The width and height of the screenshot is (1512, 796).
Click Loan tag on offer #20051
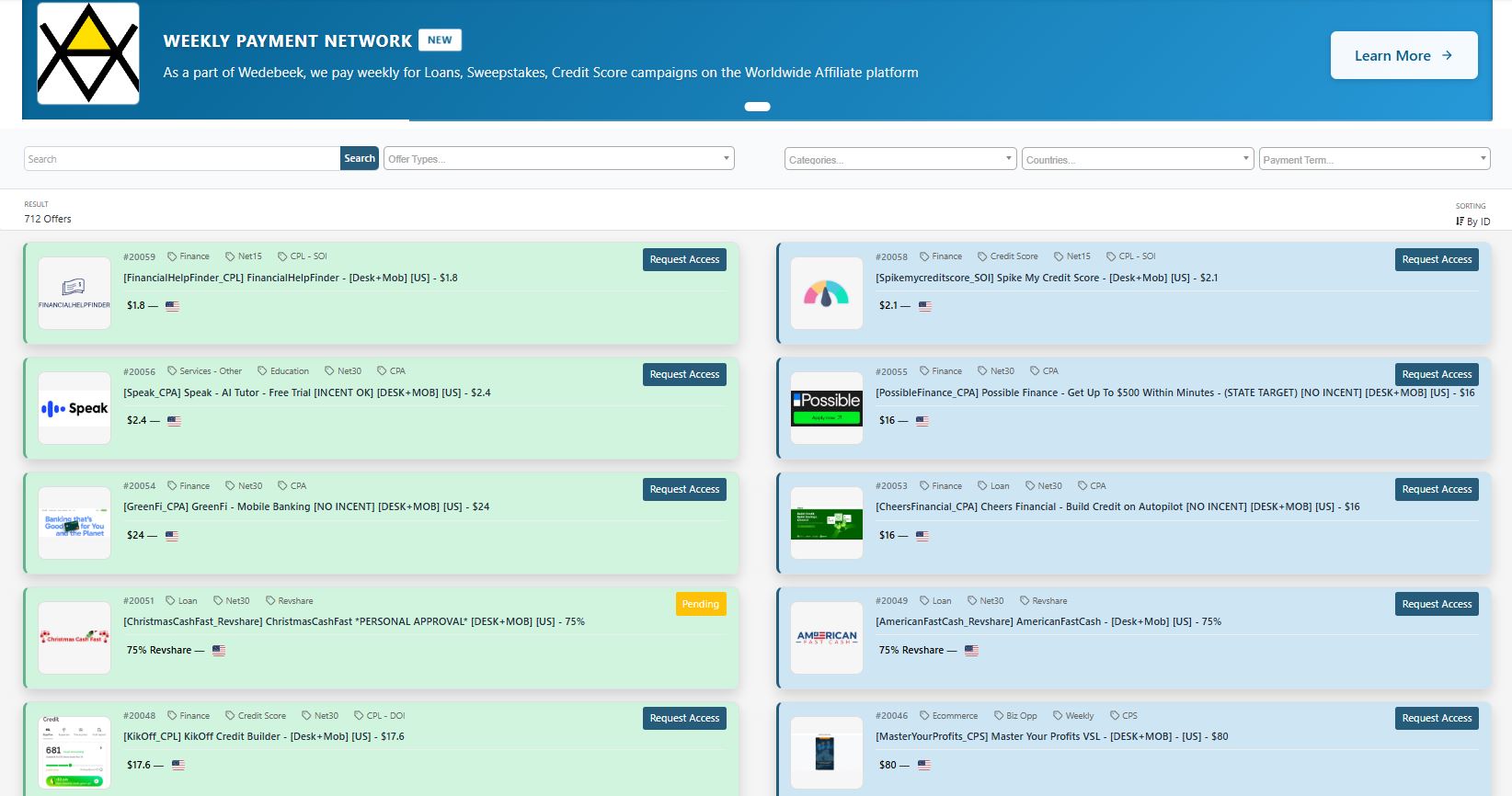[x=181, y=601]
